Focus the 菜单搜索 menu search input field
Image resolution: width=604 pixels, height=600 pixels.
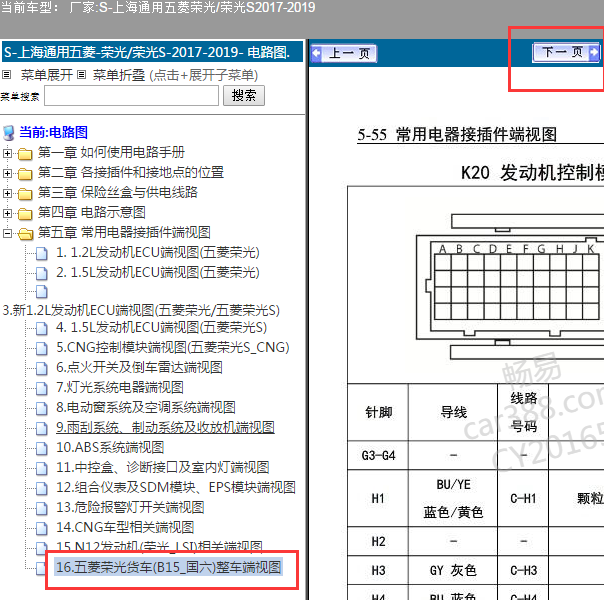point(131,96)
